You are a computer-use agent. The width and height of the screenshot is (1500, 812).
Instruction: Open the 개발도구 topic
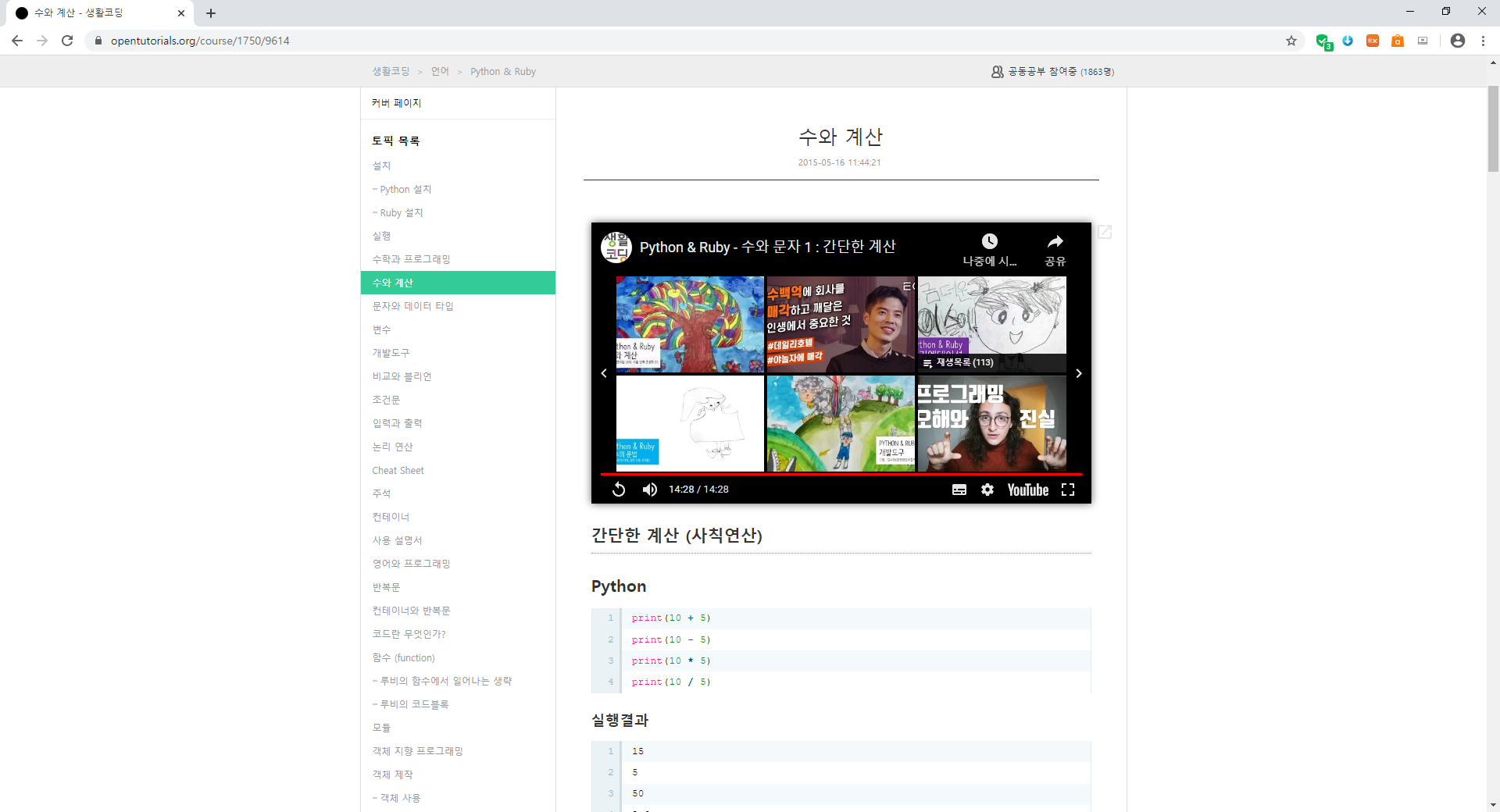coord(391,353)
